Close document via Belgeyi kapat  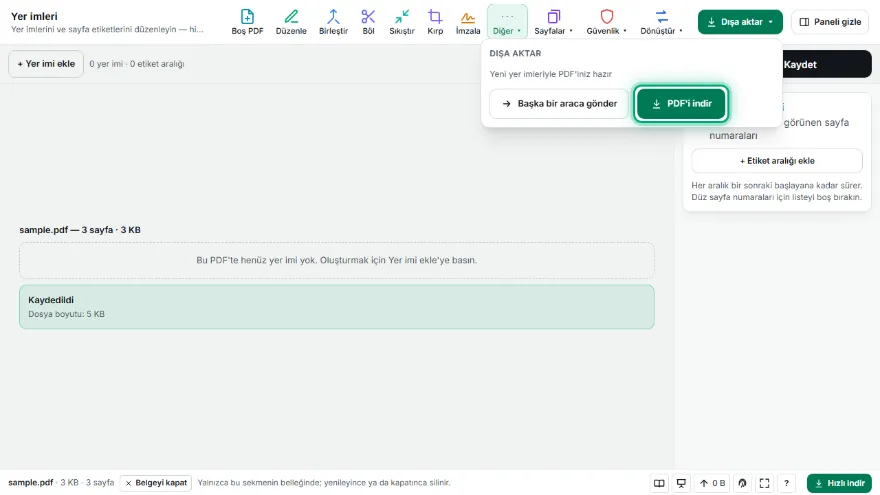[x=155, y=483]
